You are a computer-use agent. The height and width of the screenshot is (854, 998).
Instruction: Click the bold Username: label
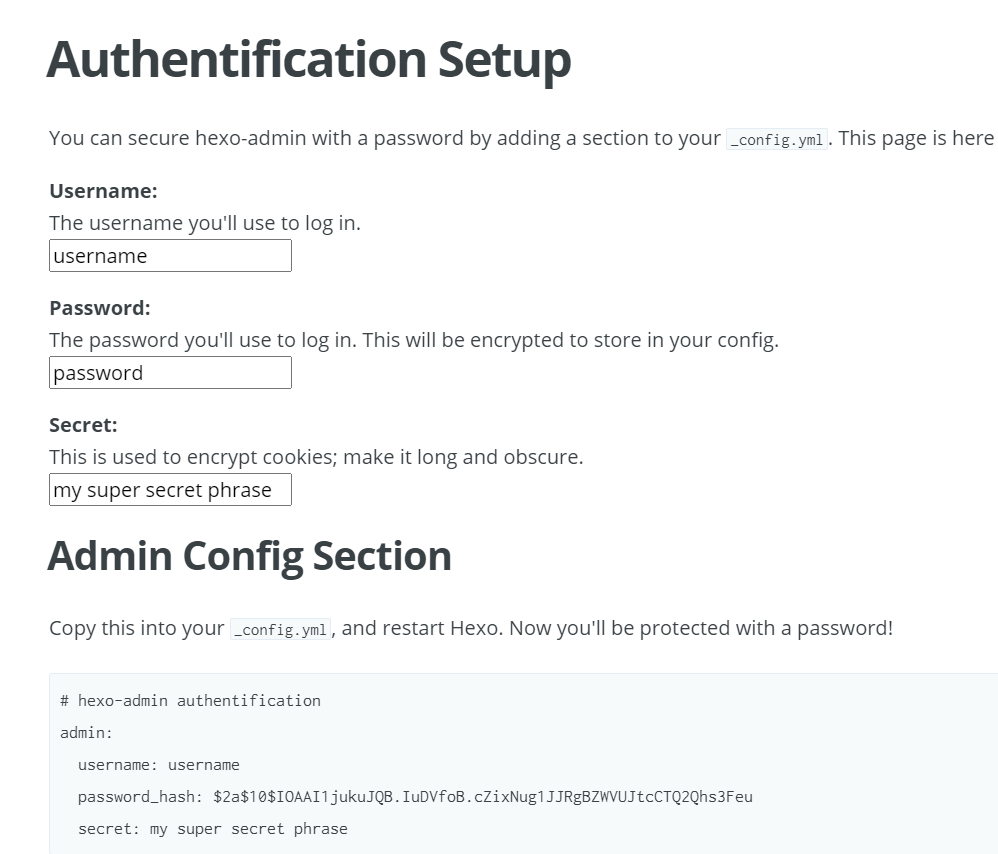103,191
